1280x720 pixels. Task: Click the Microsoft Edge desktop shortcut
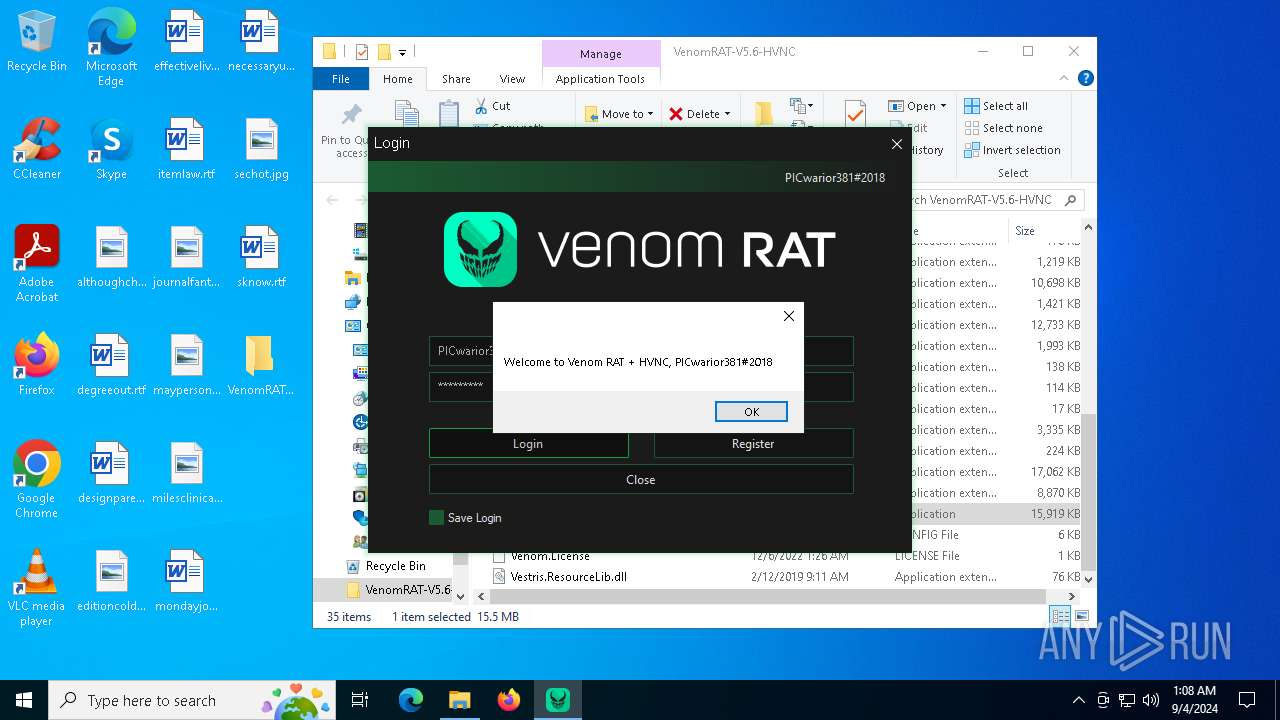point(111,48)
